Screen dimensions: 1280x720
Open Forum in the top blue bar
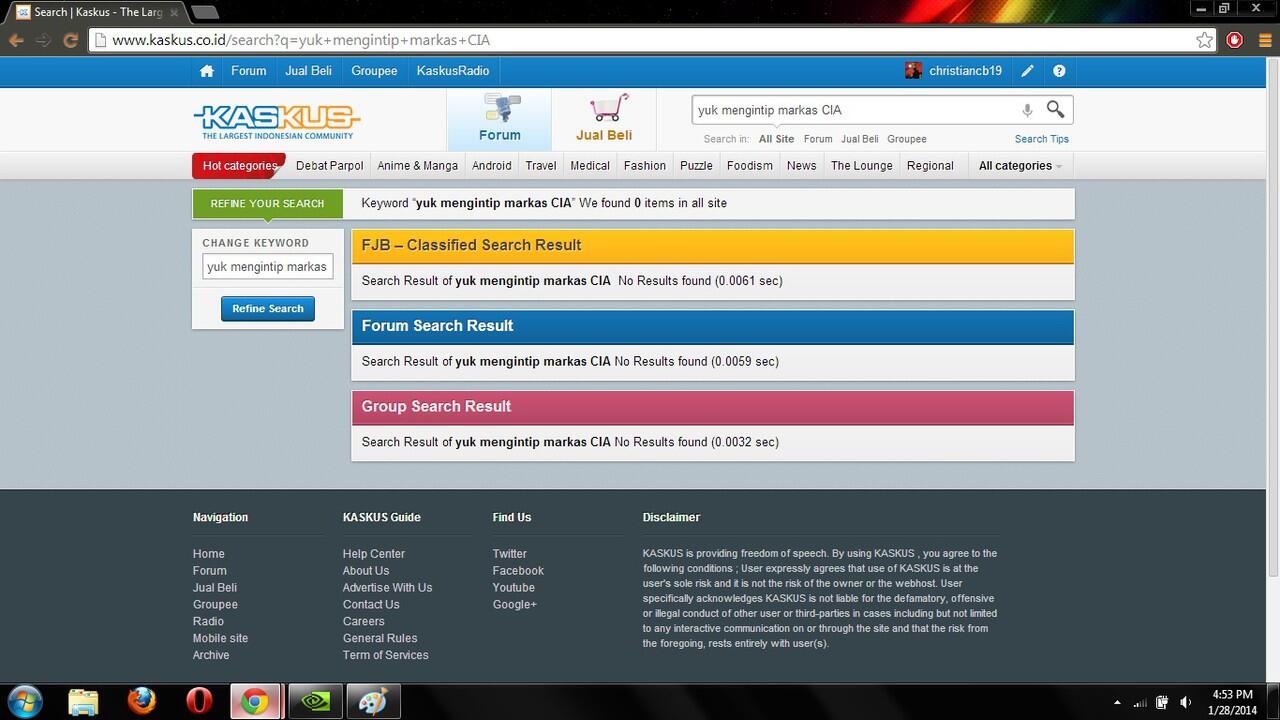tap(248, 71)
